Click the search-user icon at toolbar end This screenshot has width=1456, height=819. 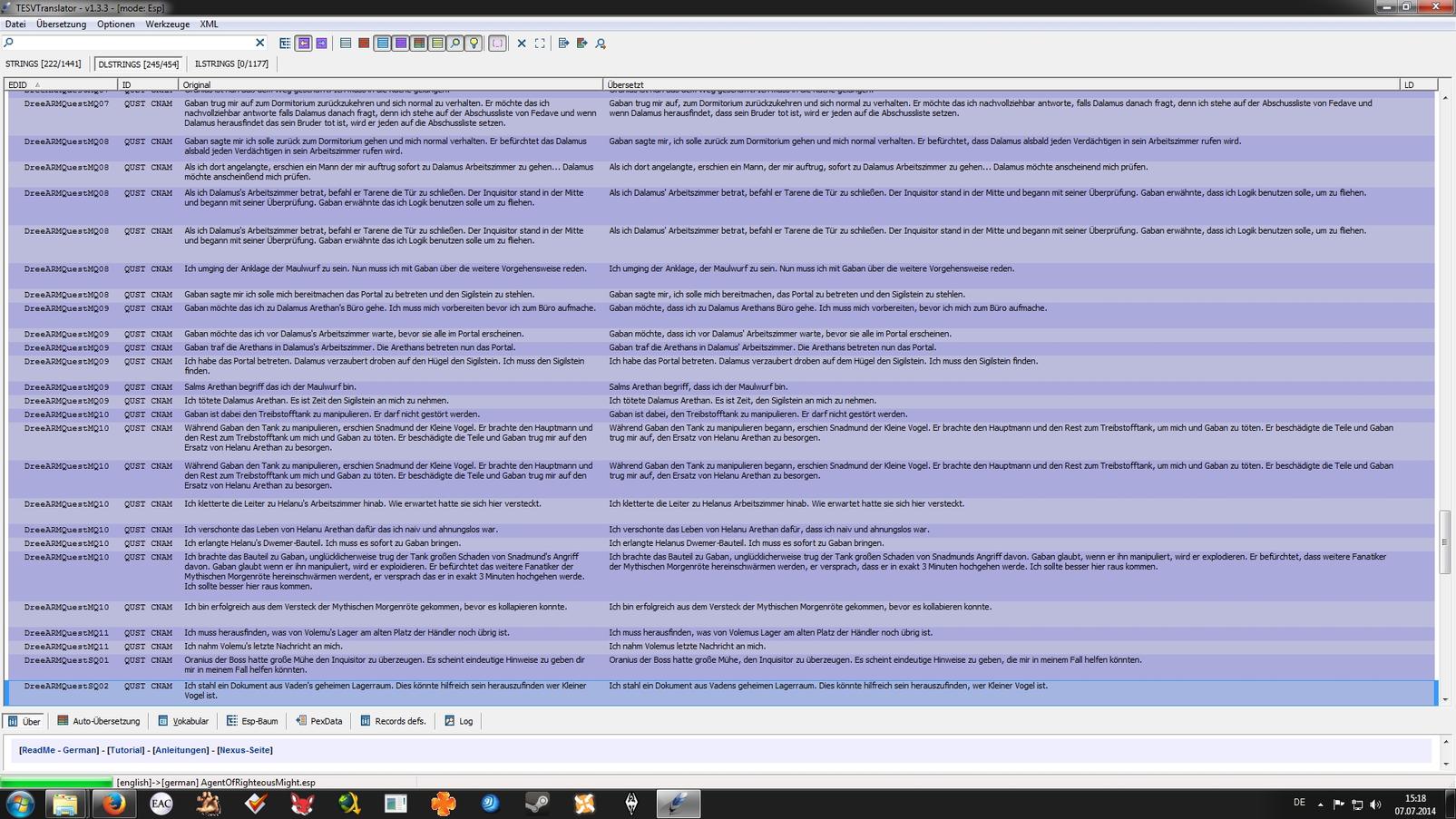click(601, 43)
